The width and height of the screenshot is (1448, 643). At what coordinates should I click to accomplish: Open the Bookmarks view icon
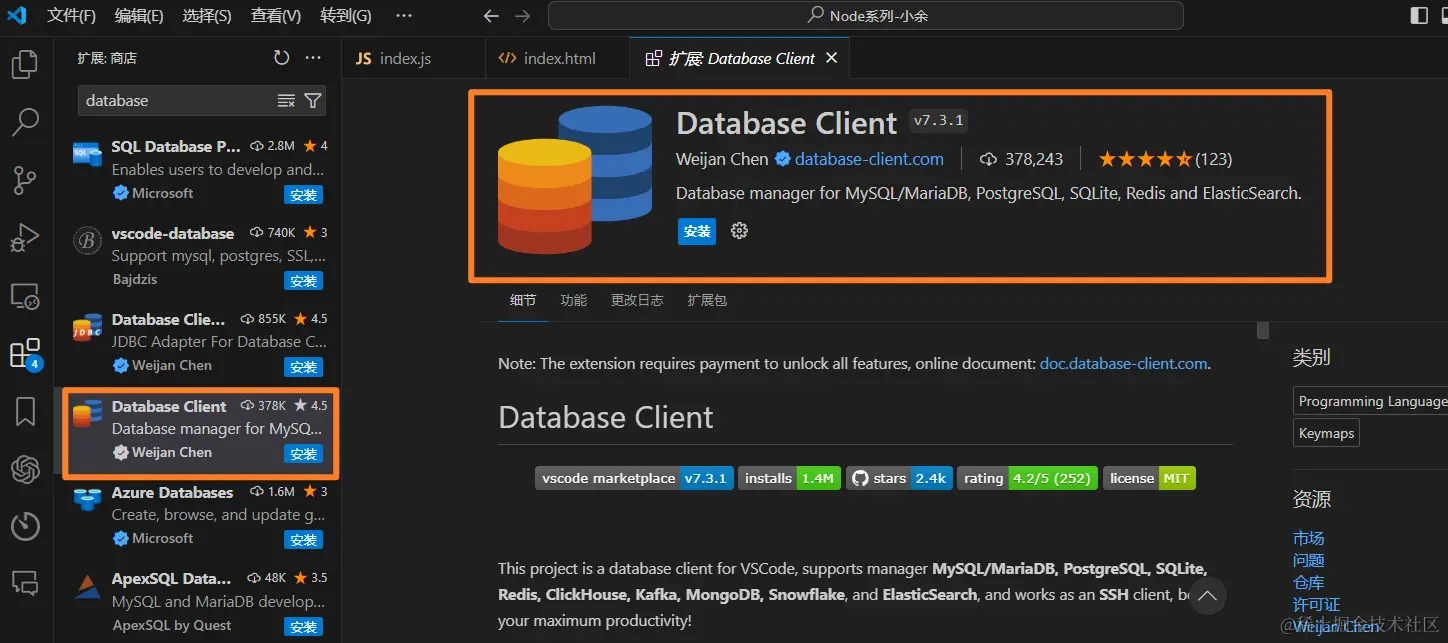coord(24,411)
